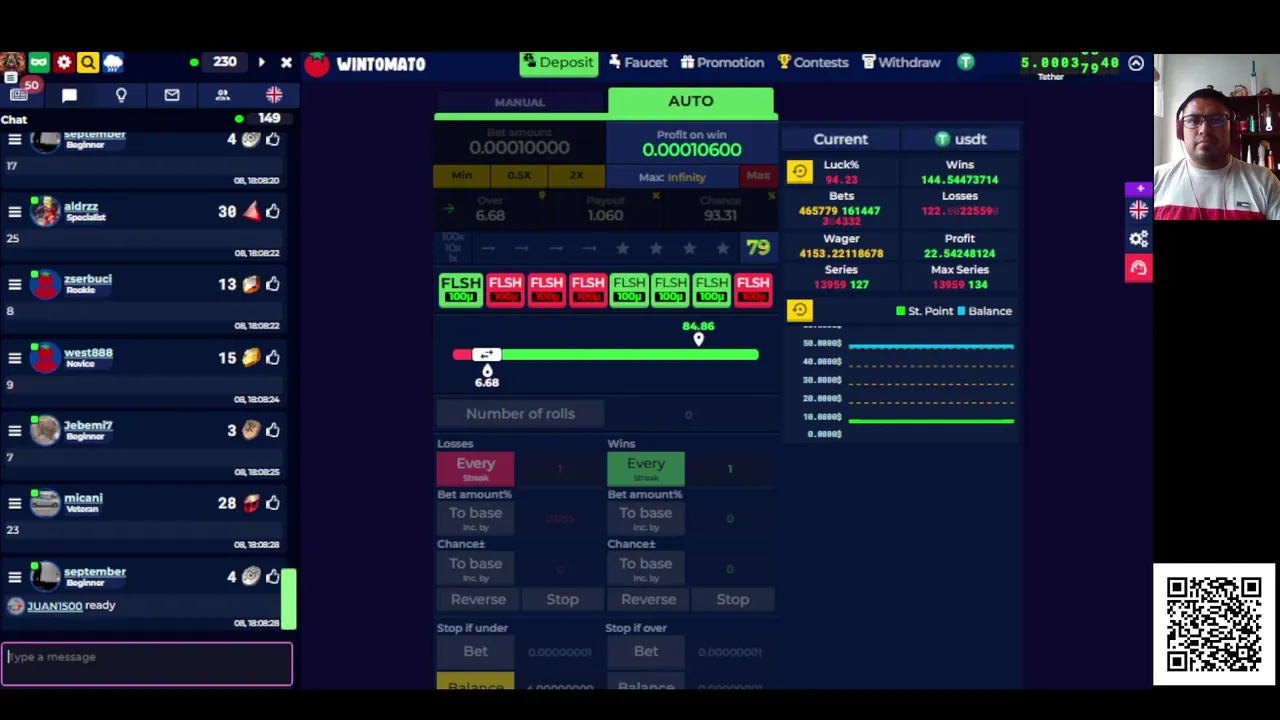Open menu for the bottom september message
The width and height of the screenshot is (1280, 720).
pyautogui.click(x=14, y=577)
